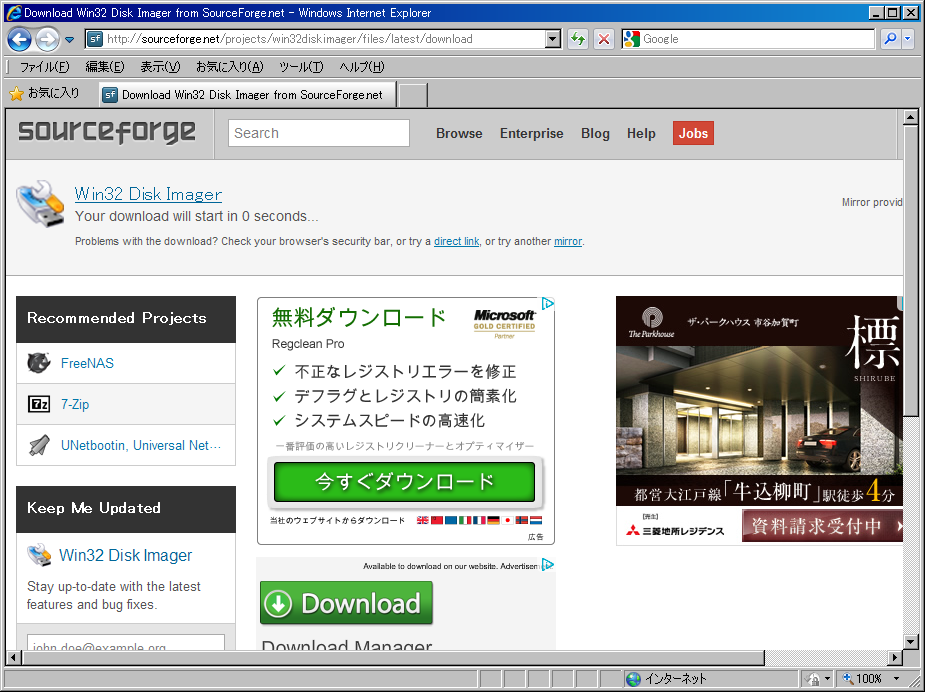This screenshot has height=692, width=925.
Task: Expand the address bar URL dropdown
Action: coord(552,40)
